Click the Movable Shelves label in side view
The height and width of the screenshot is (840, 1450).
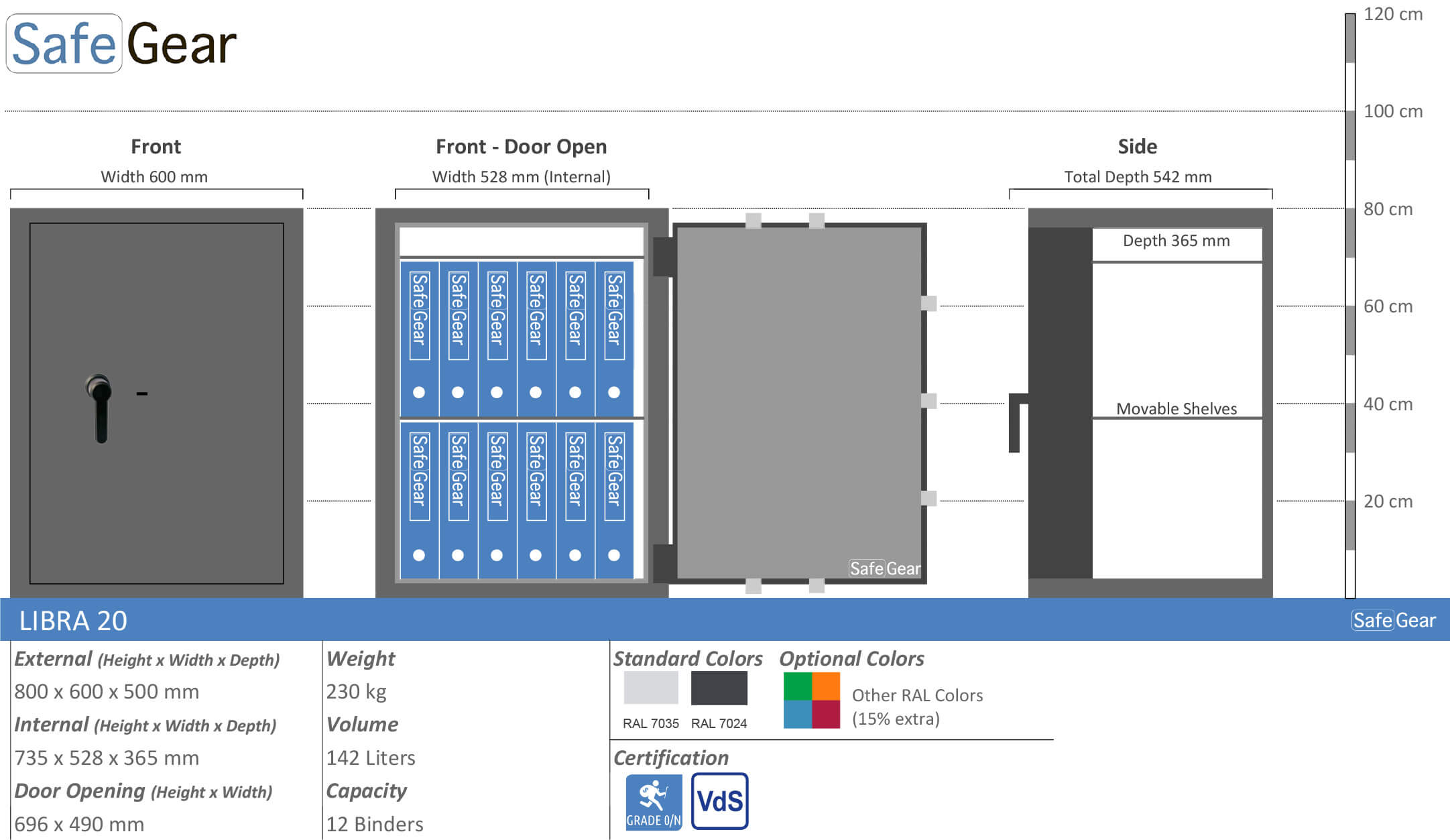[x=1176, y=408]
